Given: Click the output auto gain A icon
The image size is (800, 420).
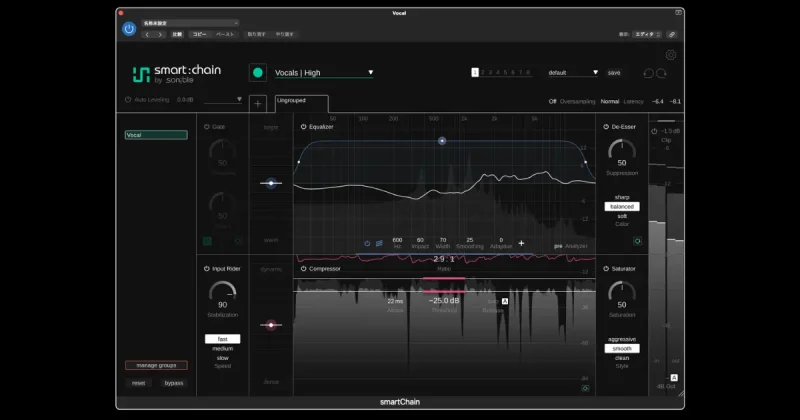Looking at the screenshot, I should point(674,378).
